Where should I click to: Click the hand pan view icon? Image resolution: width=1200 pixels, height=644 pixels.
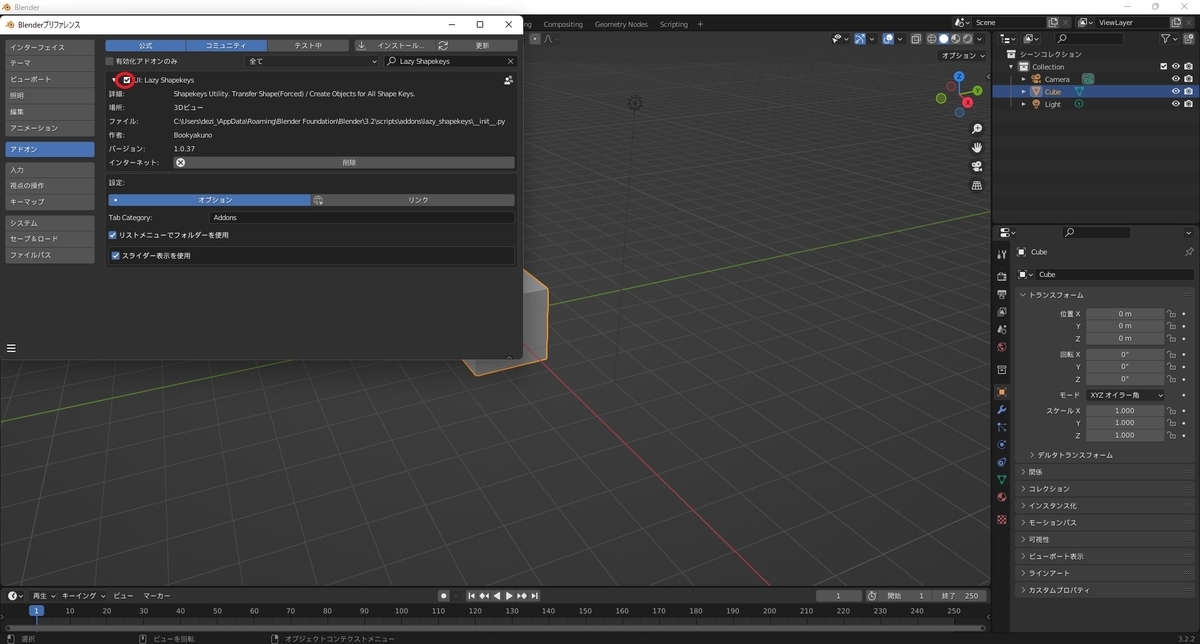pos(977,147)
